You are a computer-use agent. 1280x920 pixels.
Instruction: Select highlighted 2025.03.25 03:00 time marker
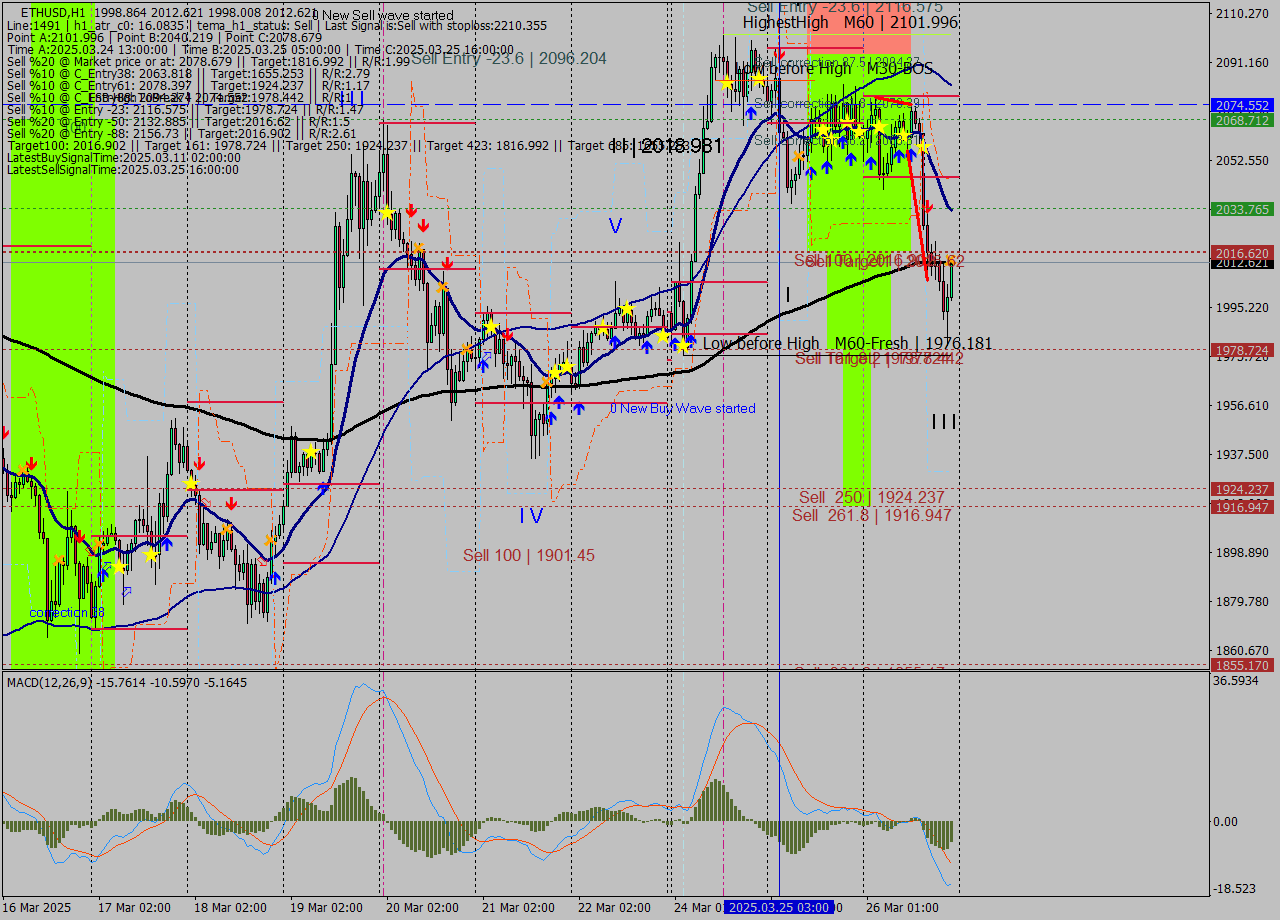[778, 907]
